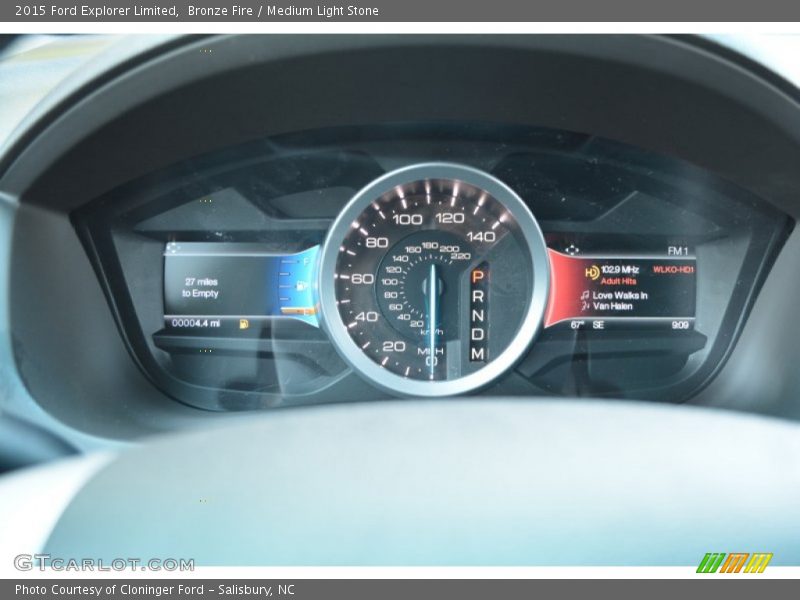This screenshot has width=800, height=600.
Task: Select the fuel pump icon near the odometer
Action: click(243, 322)
